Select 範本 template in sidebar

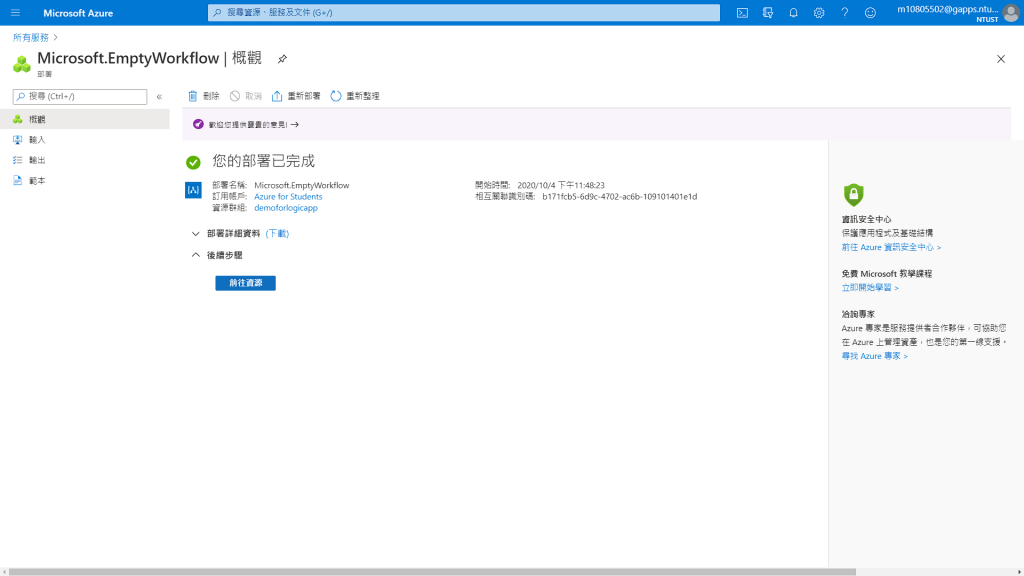point(85,181)
